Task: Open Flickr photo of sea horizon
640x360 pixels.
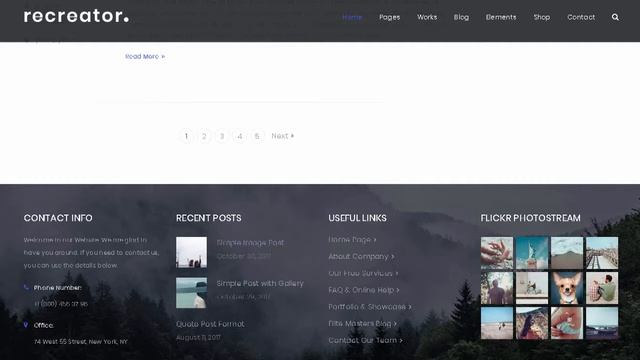Action: click(602, 323)
